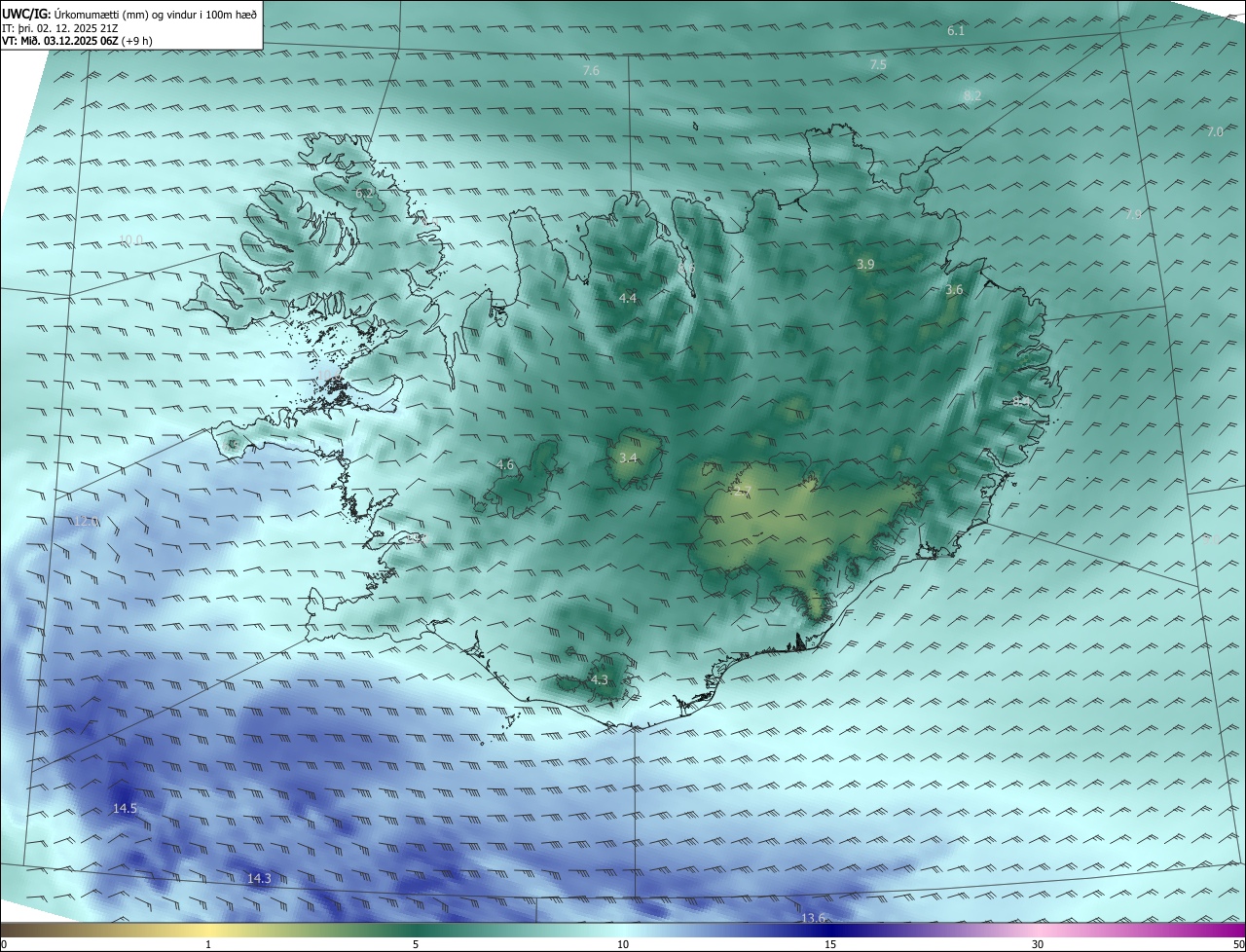Pick the pink colorbar segment above tick 30
Viewport: 1246px width, 952px height.
pos(1038,930)
